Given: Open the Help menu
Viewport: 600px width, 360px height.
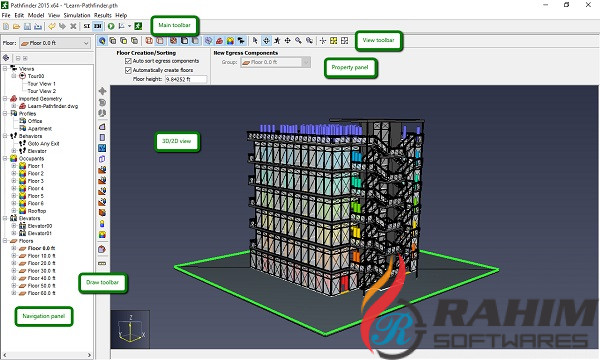Looking at the screenshot, I should coord(121,15).
